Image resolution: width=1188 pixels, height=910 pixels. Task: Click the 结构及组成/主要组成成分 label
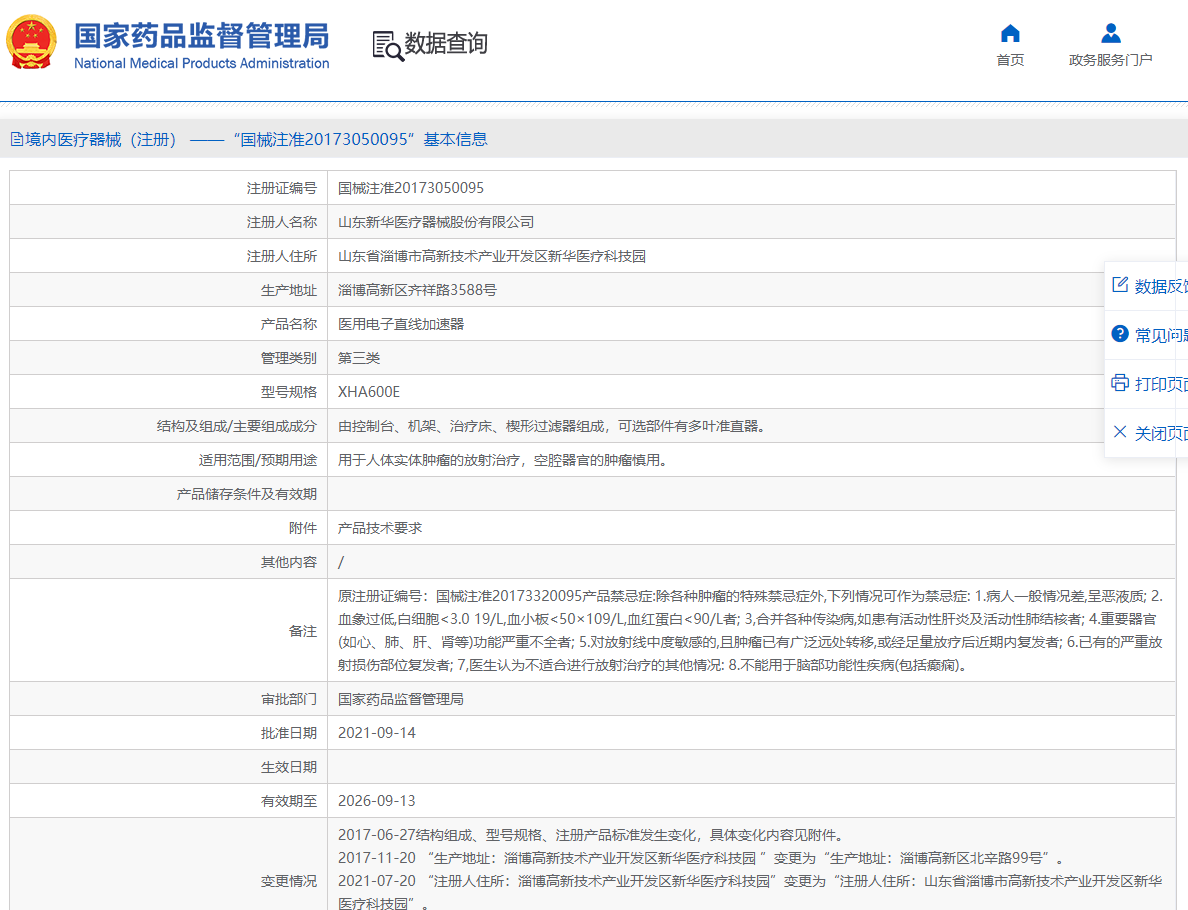pos(236,426)
